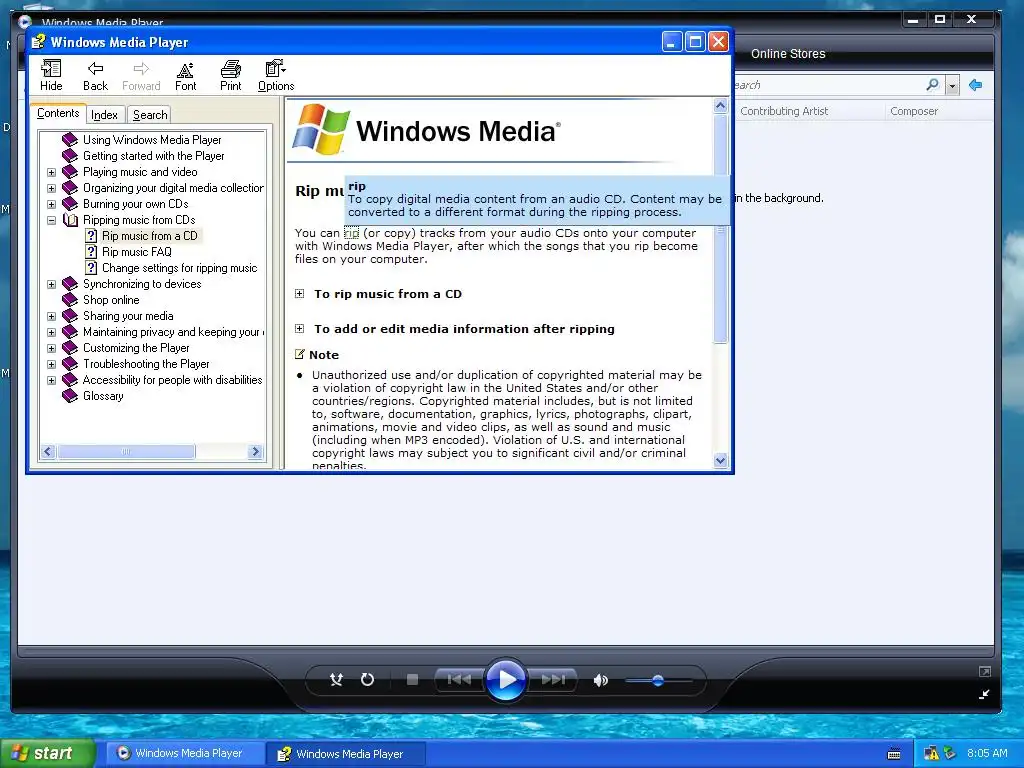This screenshot has height=768, width=1024.
Task: Mute the Player volume speaker icon
Action: coord(601,680)
